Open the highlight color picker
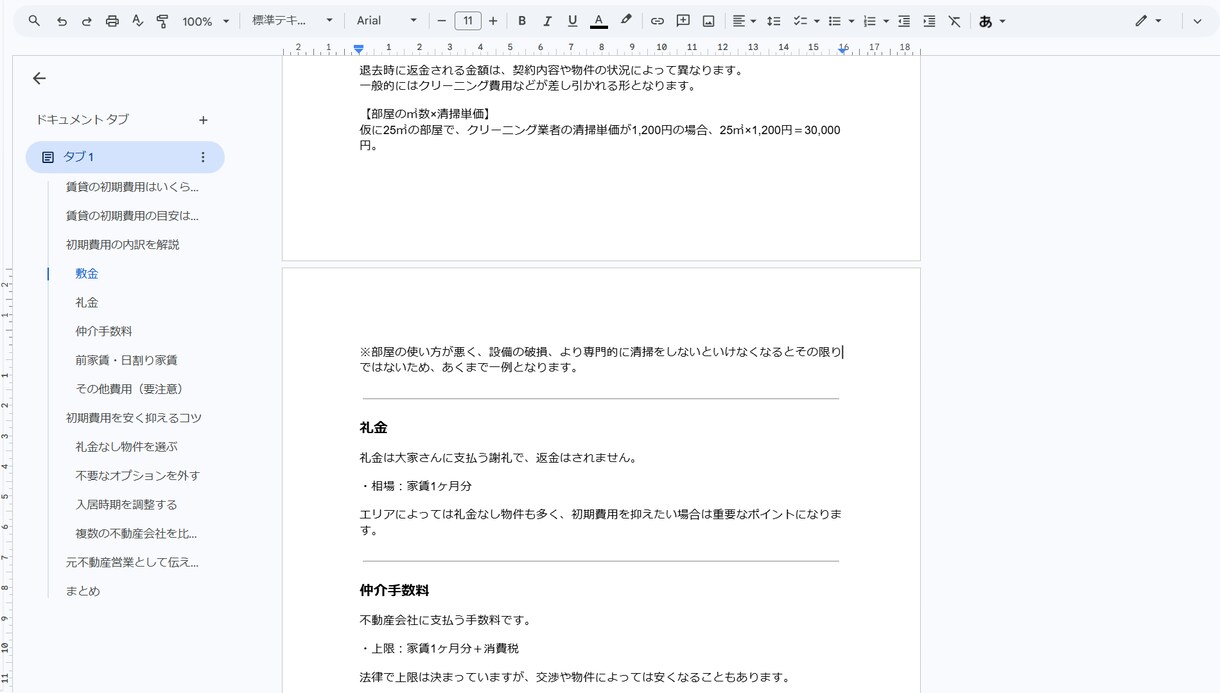This screenshot has width=1220, height=693. click(626, 21)
